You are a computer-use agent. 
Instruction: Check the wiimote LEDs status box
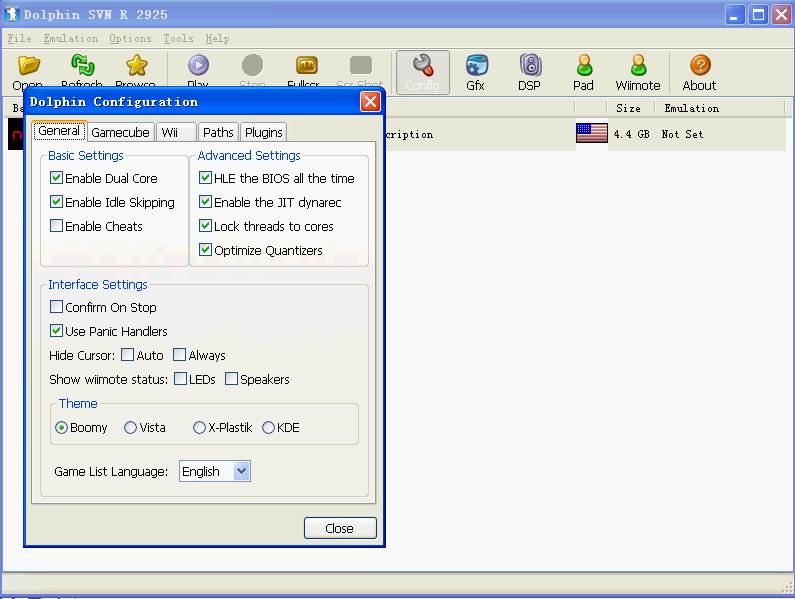point(180,379)
